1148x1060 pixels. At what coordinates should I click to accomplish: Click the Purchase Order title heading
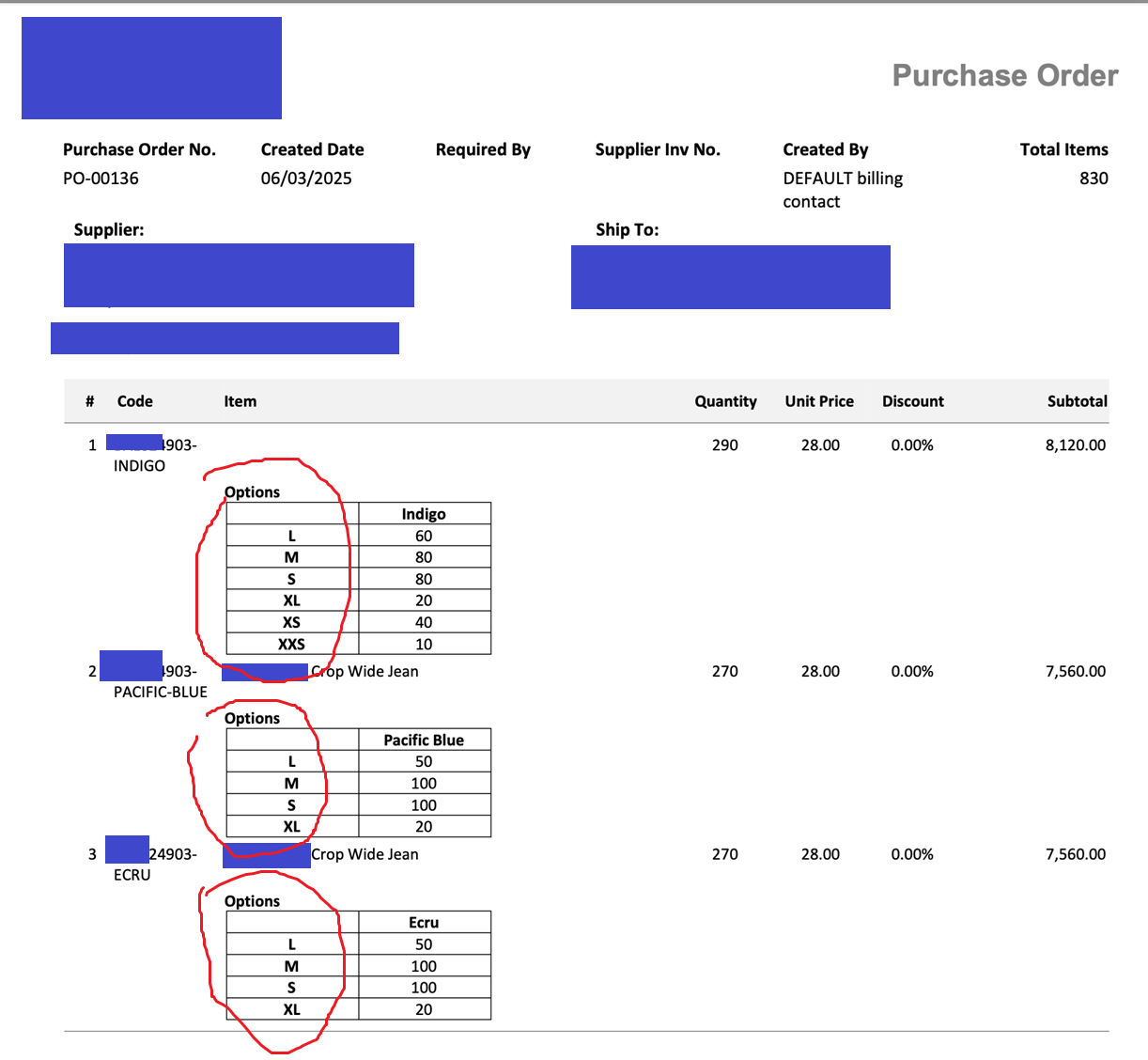[x=1004, y=75]
